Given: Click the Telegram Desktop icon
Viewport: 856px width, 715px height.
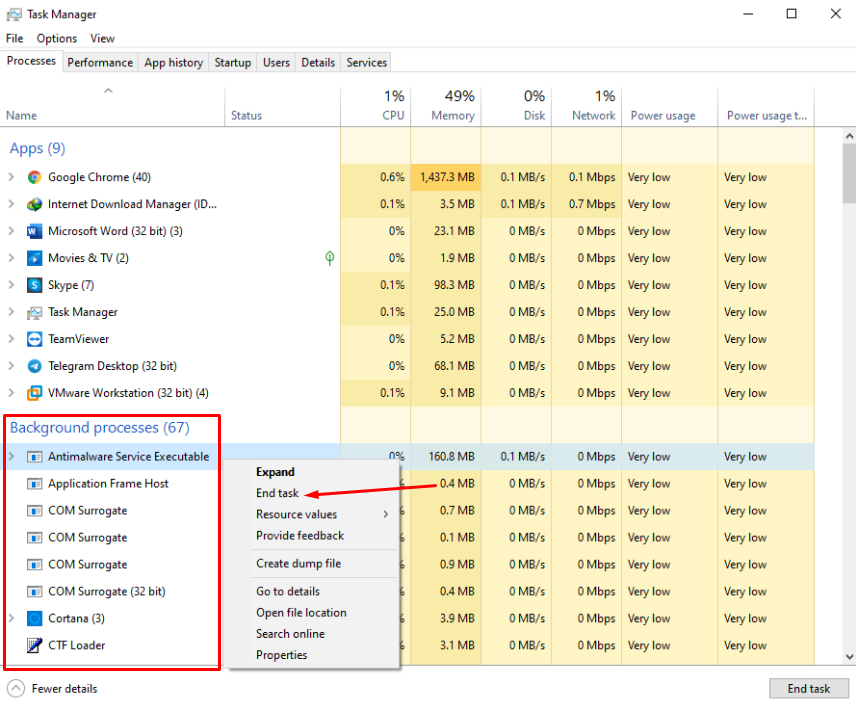Looking at the screenshot, I should 35,366.
